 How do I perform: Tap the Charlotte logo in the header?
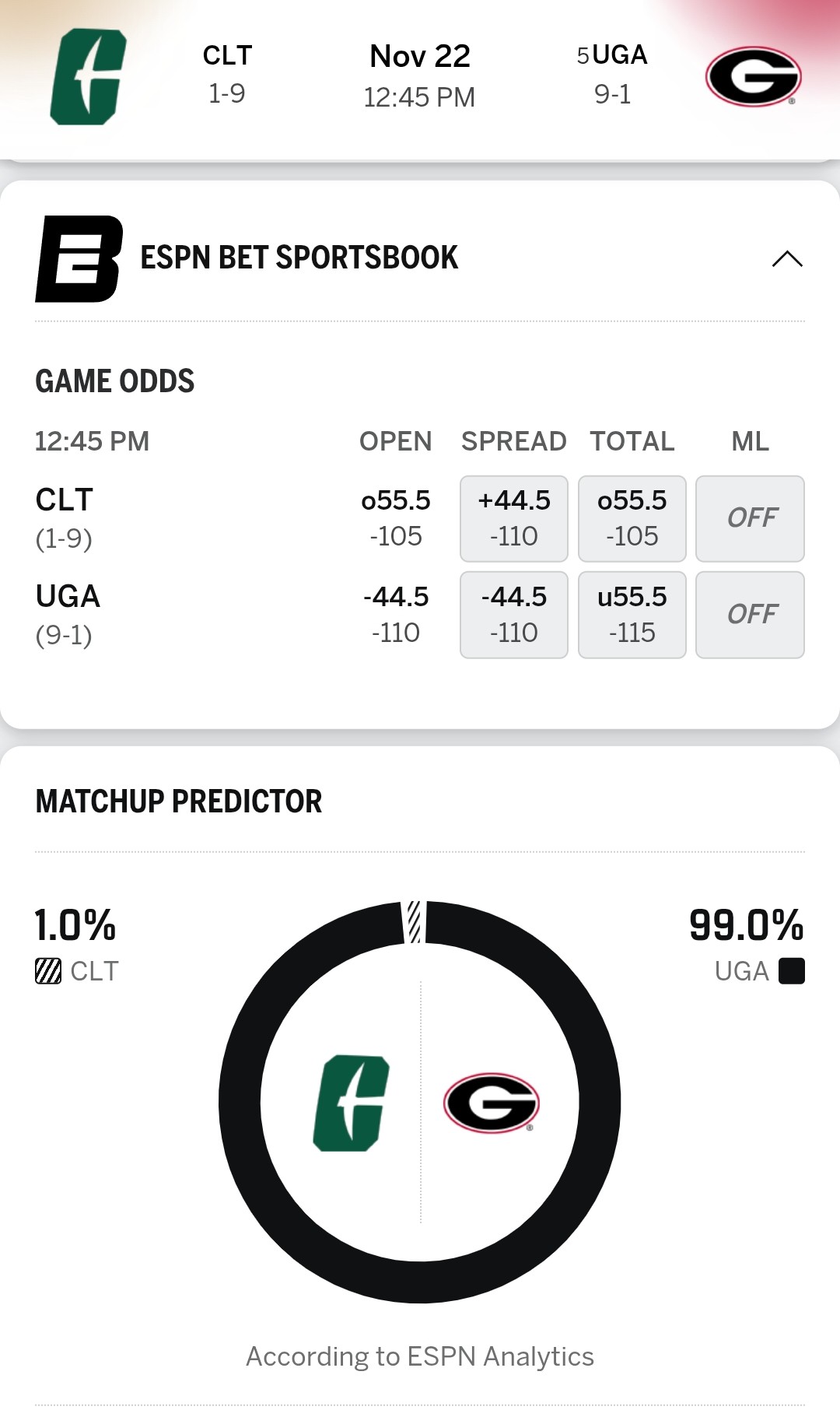(x=88, y=76)
